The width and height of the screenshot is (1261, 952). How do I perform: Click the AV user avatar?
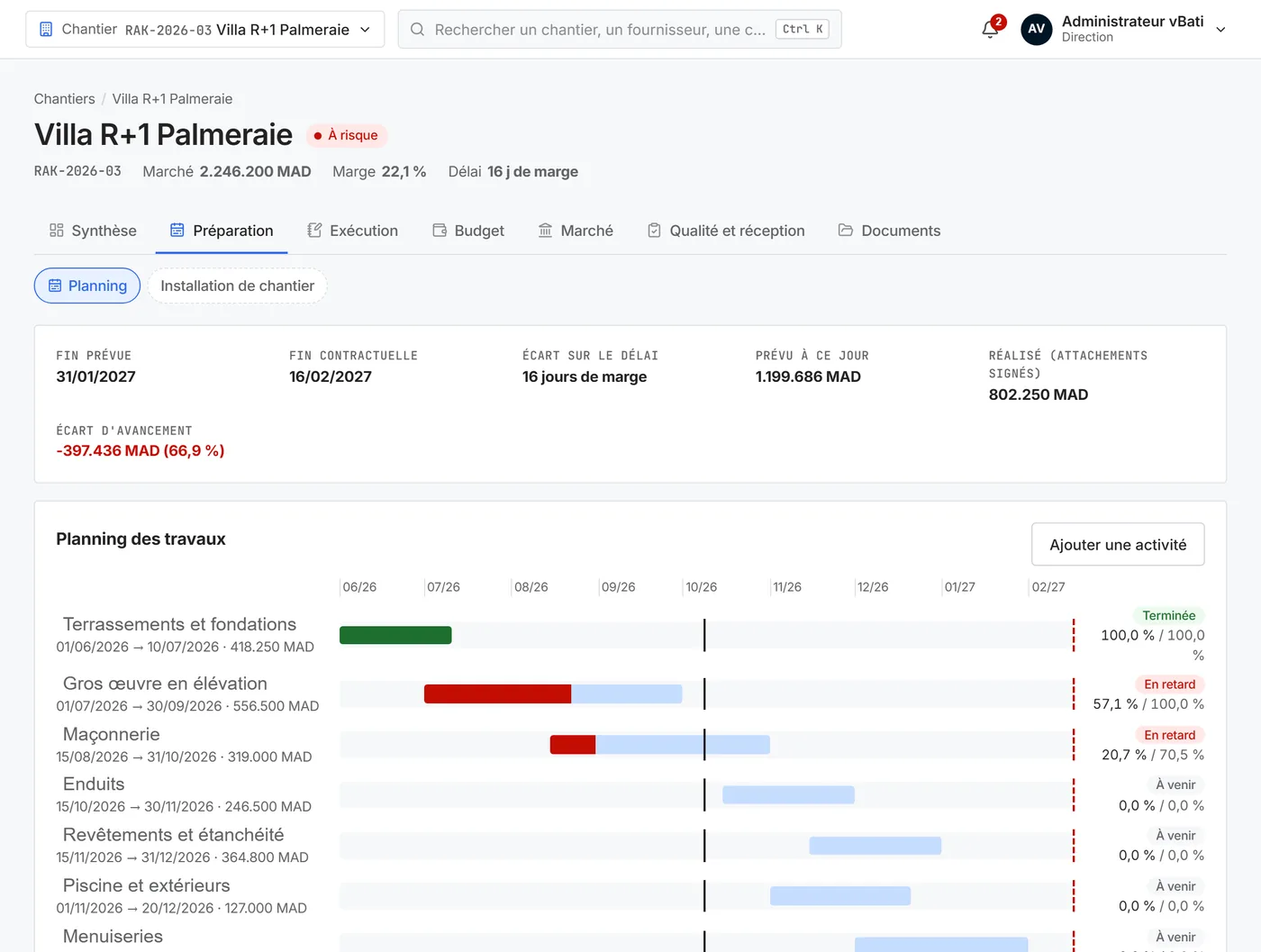1036,29
